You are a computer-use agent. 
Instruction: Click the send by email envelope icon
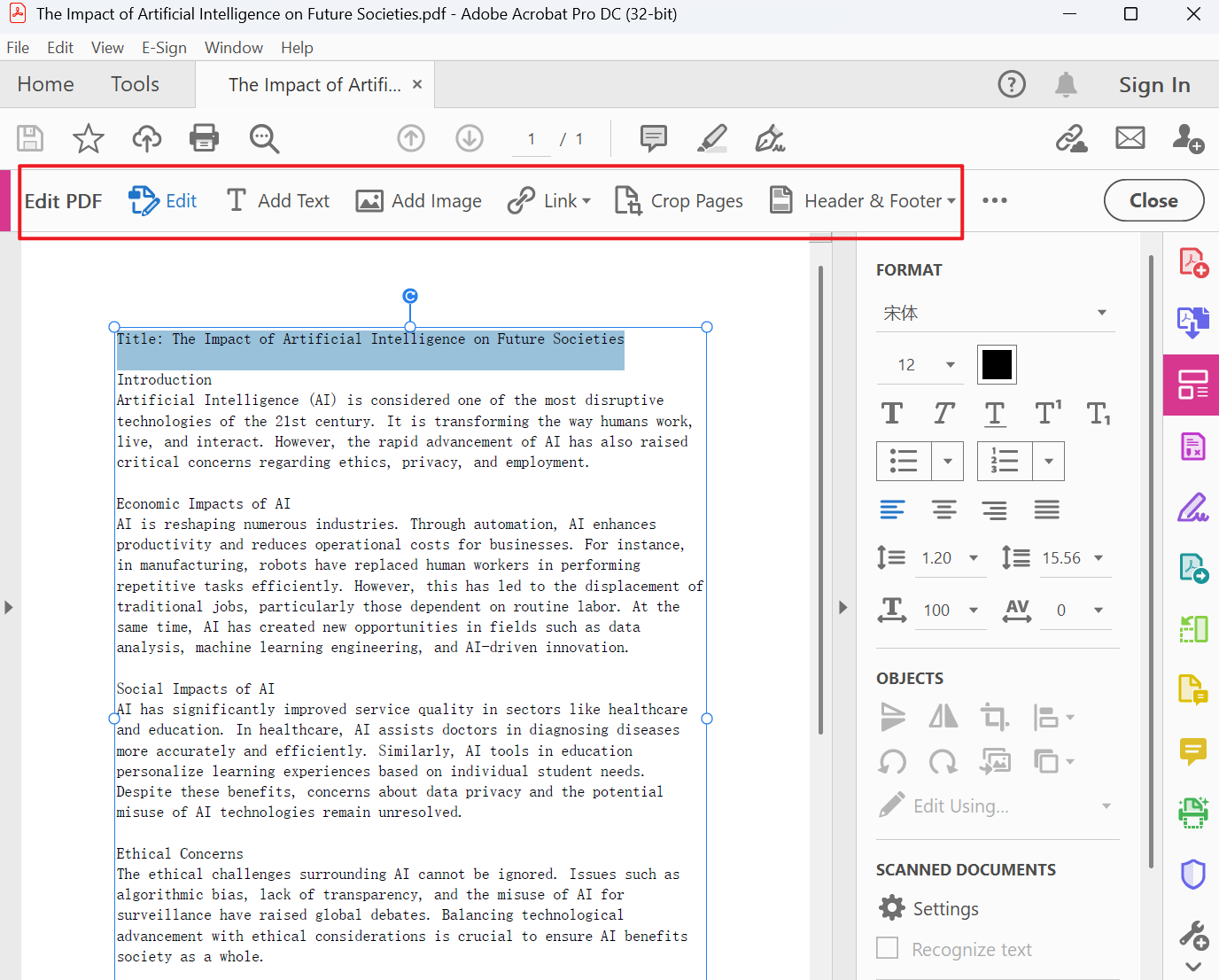[x=1130, y=138]
